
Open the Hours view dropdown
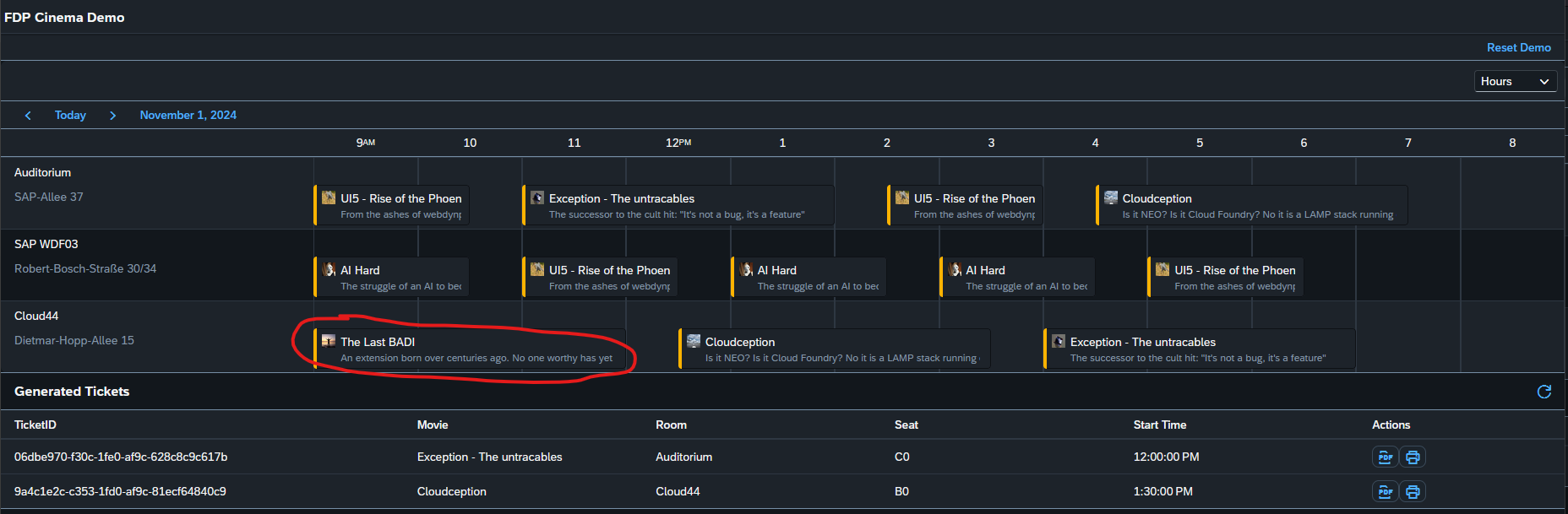pyautogui.click(x=1515, y=82)
